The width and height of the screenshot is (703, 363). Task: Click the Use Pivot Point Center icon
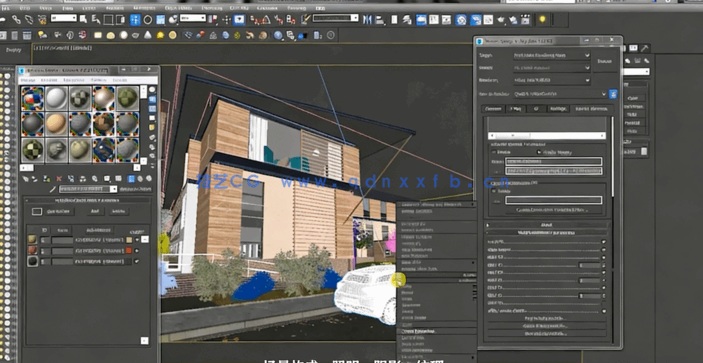pos(214,19)
